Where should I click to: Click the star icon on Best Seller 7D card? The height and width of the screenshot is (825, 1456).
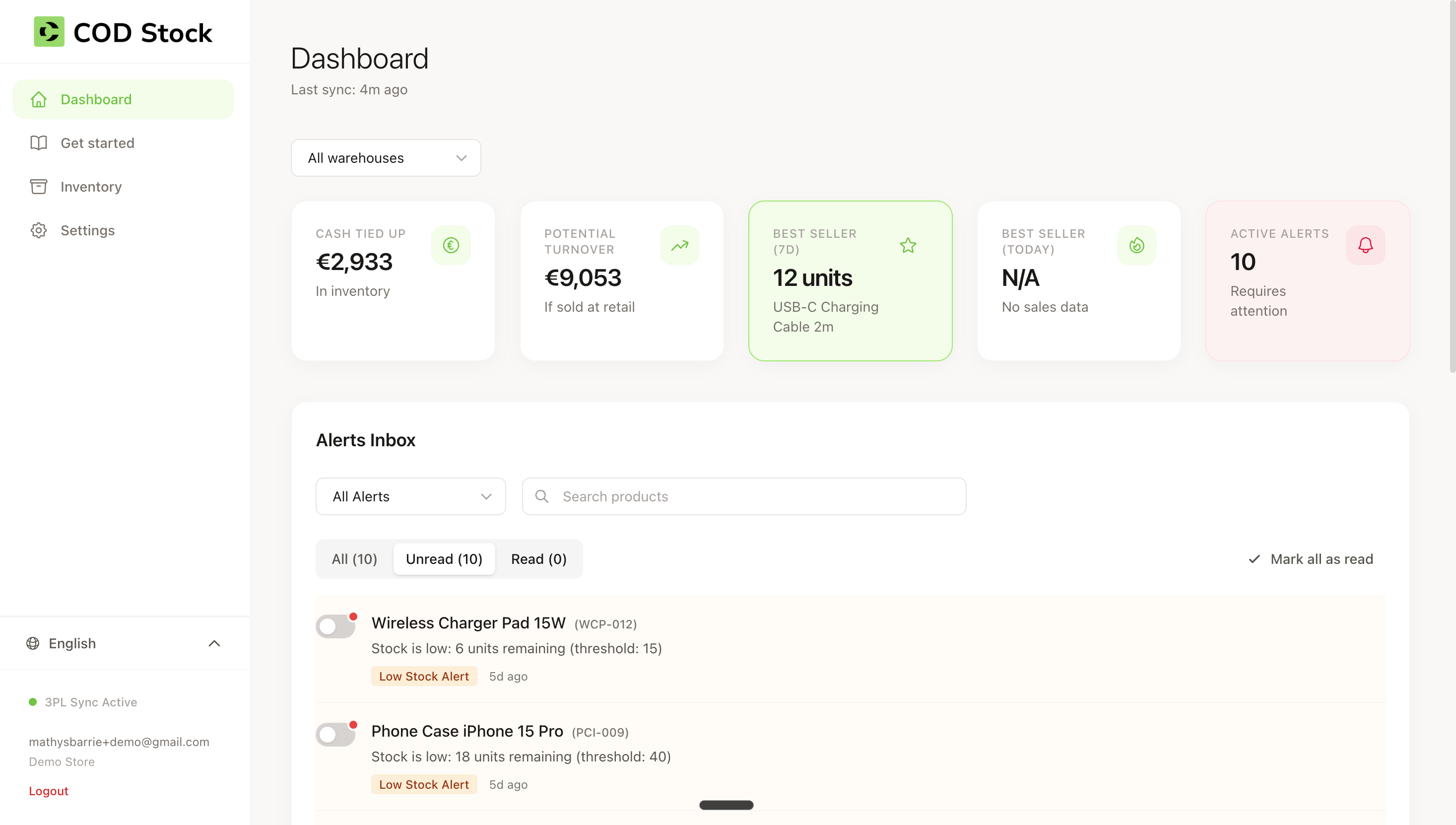coord(908,245)
